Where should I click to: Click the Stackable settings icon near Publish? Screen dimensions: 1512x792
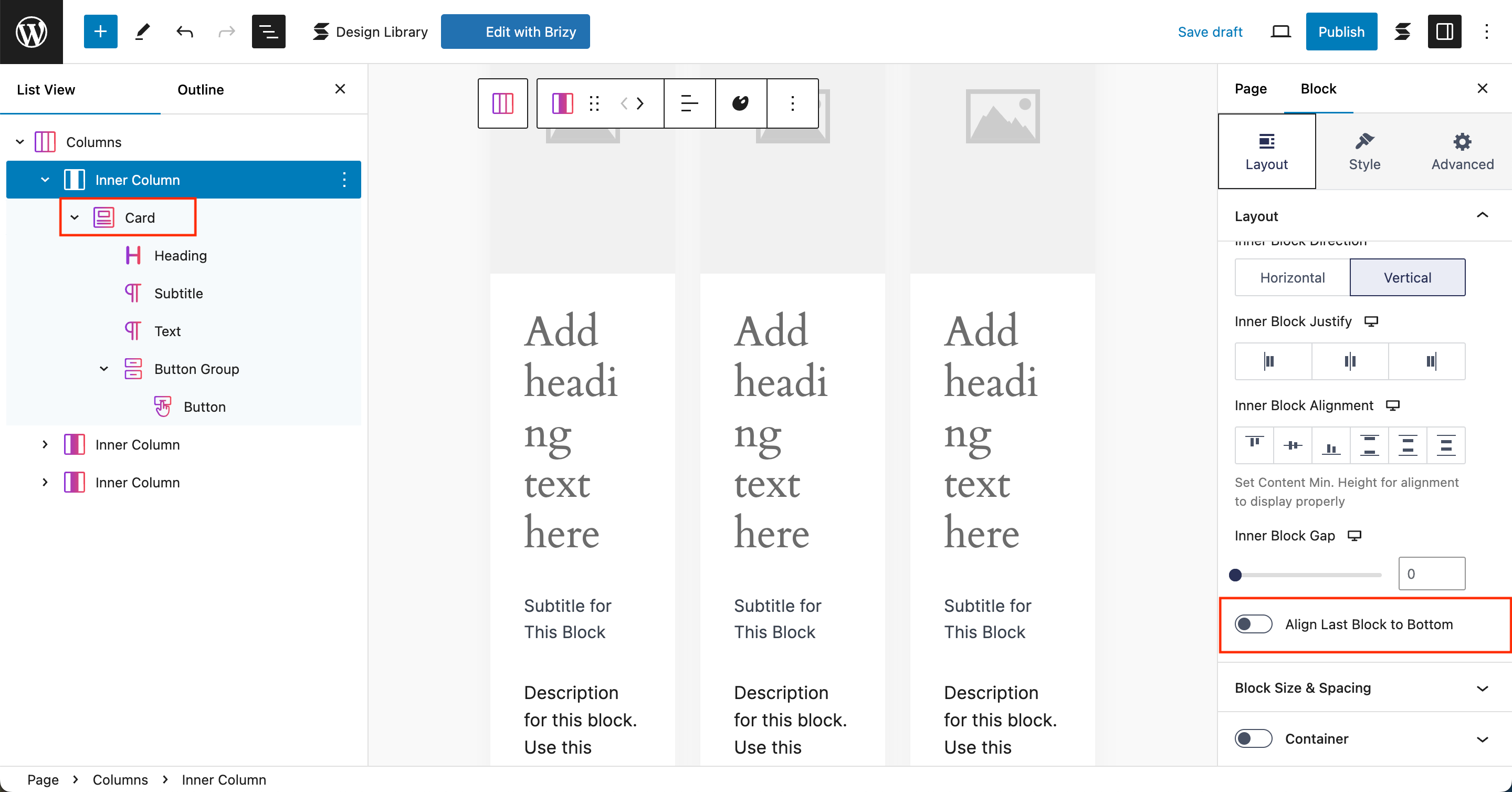point(1402,32)
